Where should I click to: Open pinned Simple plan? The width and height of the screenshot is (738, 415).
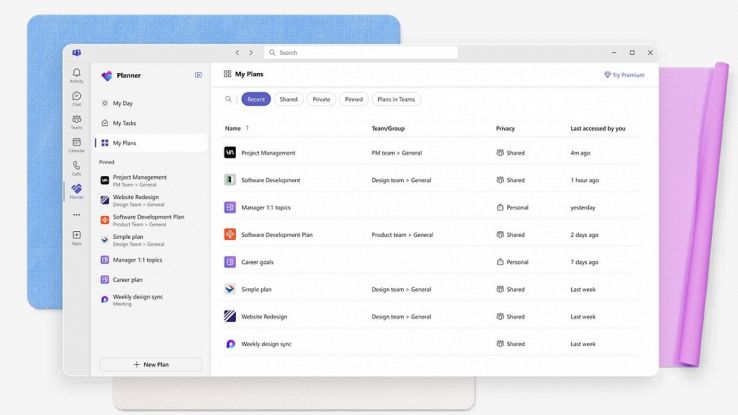click(151, 240)
